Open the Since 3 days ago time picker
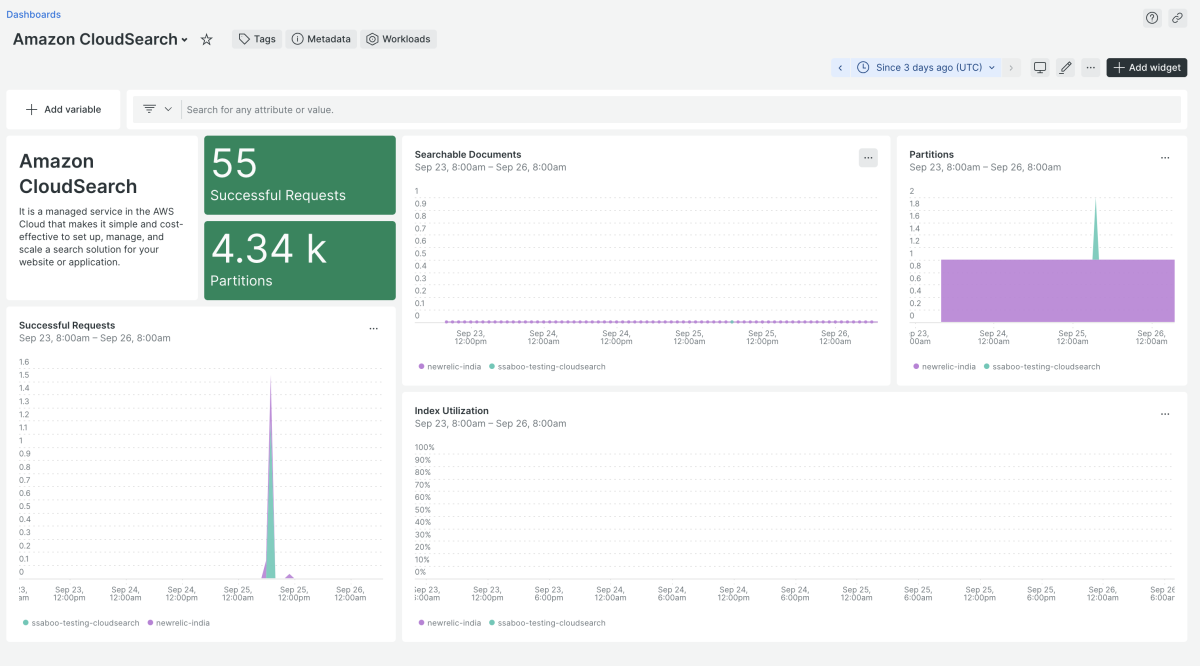Image resolution: width=1200 pixels, height=666 pixels. (927, 67)
